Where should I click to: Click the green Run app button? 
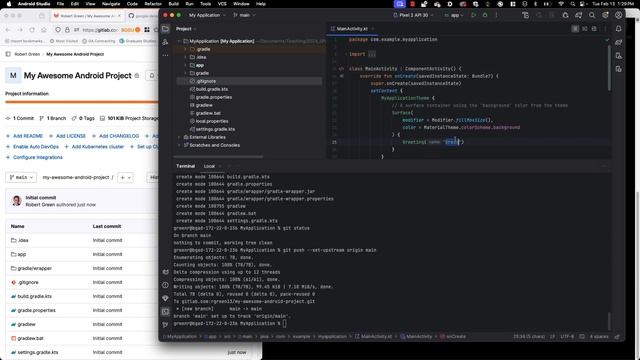(473, 15)
